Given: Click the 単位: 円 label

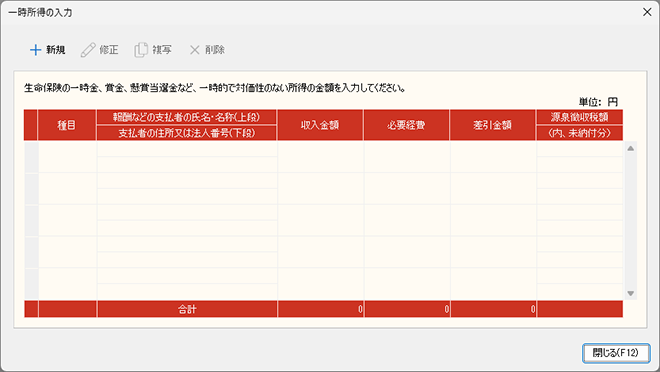Looking at the screenshot, I should [598, 102].
